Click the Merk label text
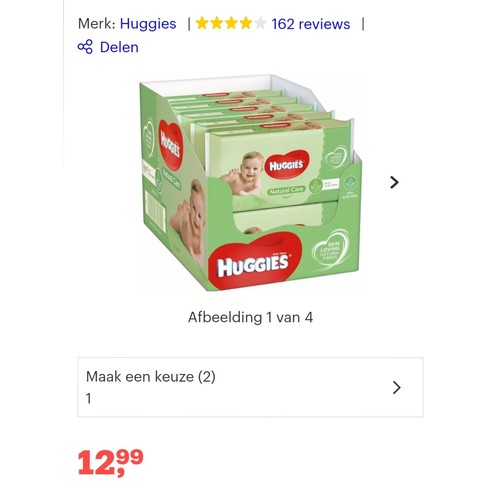The width and height of the screenshot is (500, 500). click(x=97, y=24)
